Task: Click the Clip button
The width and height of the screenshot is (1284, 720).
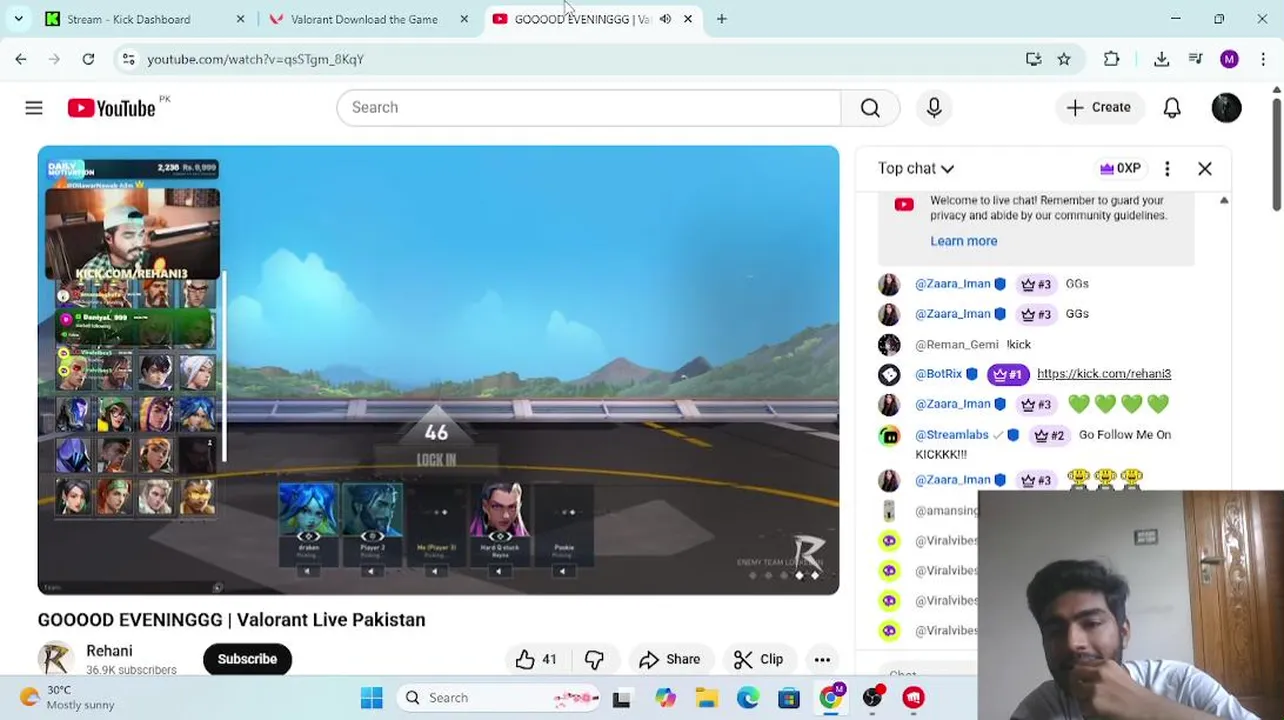Action: pyautogui.click(x=758, y=659)
